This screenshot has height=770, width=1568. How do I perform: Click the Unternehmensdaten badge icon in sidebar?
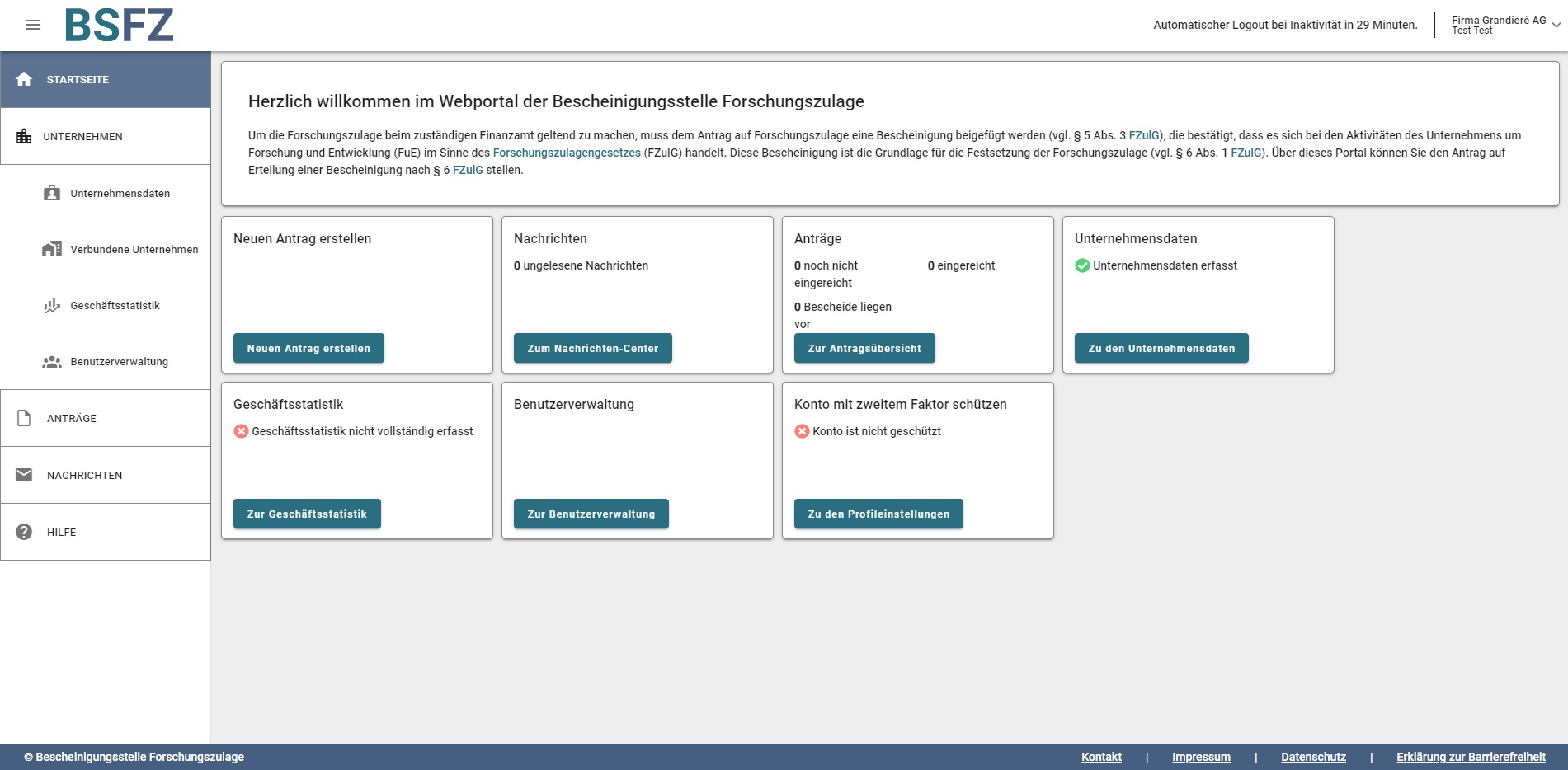click(52, 193)
